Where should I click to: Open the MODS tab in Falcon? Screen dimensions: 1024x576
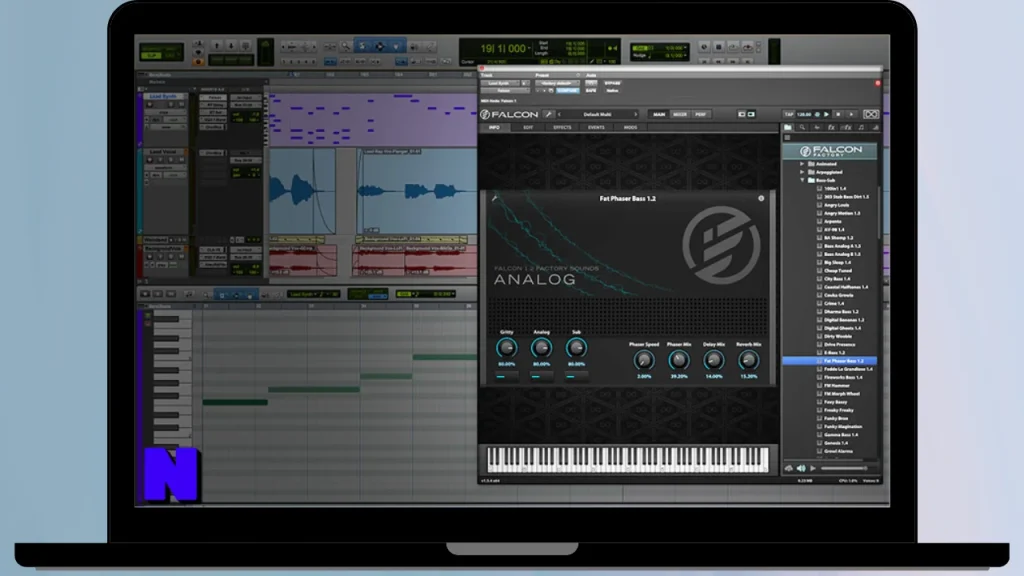[630, 127]
